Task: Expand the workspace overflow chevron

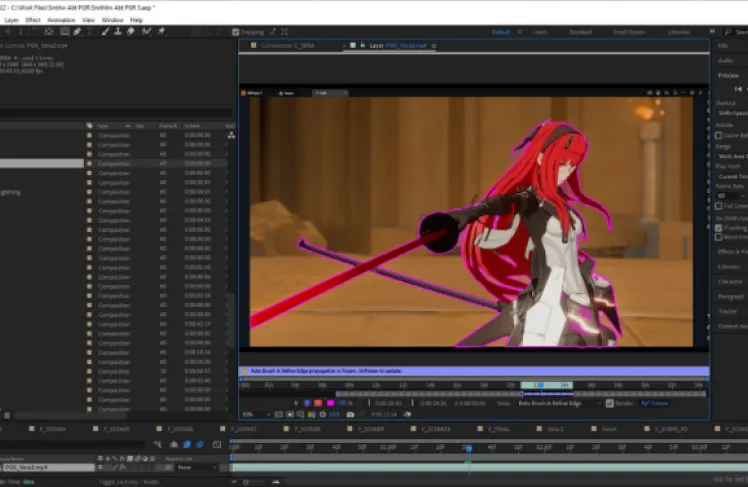Action: tap(712, 32)
